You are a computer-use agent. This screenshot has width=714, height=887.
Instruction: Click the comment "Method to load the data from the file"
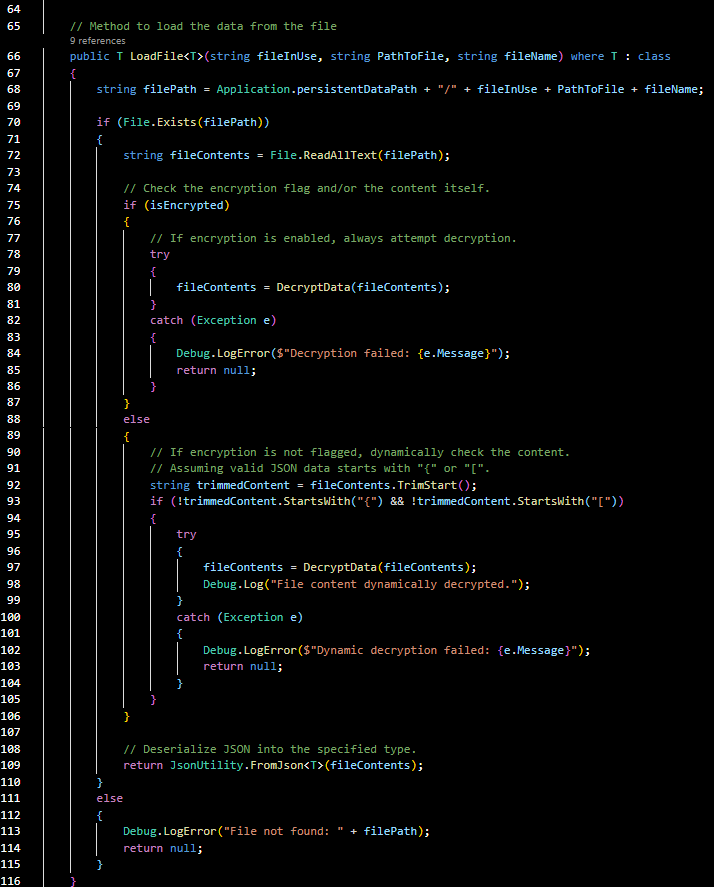pyautogui.click(x=203, y=26)
